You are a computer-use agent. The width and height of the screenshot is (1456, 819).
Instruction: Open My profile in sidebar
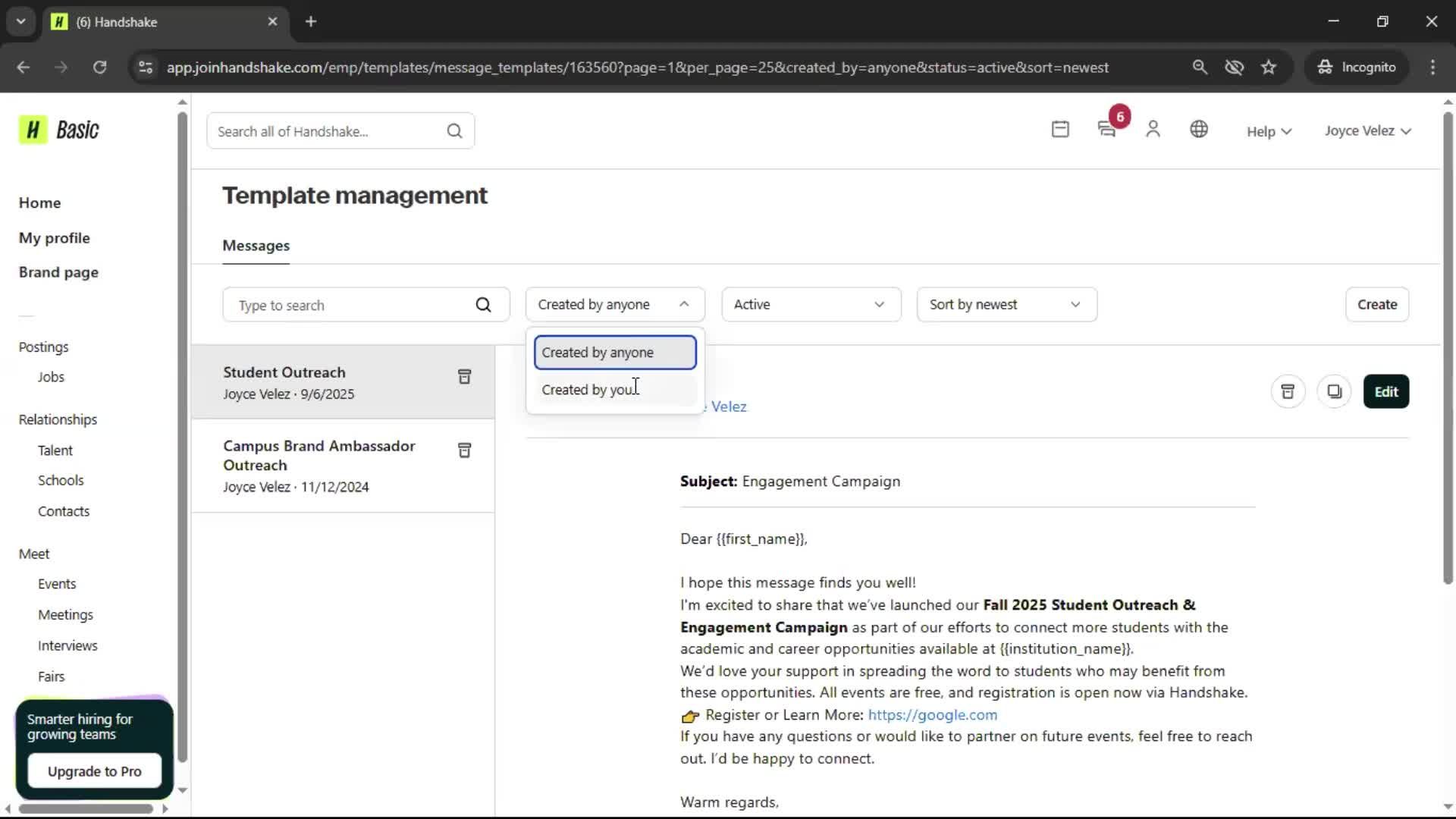54,238
